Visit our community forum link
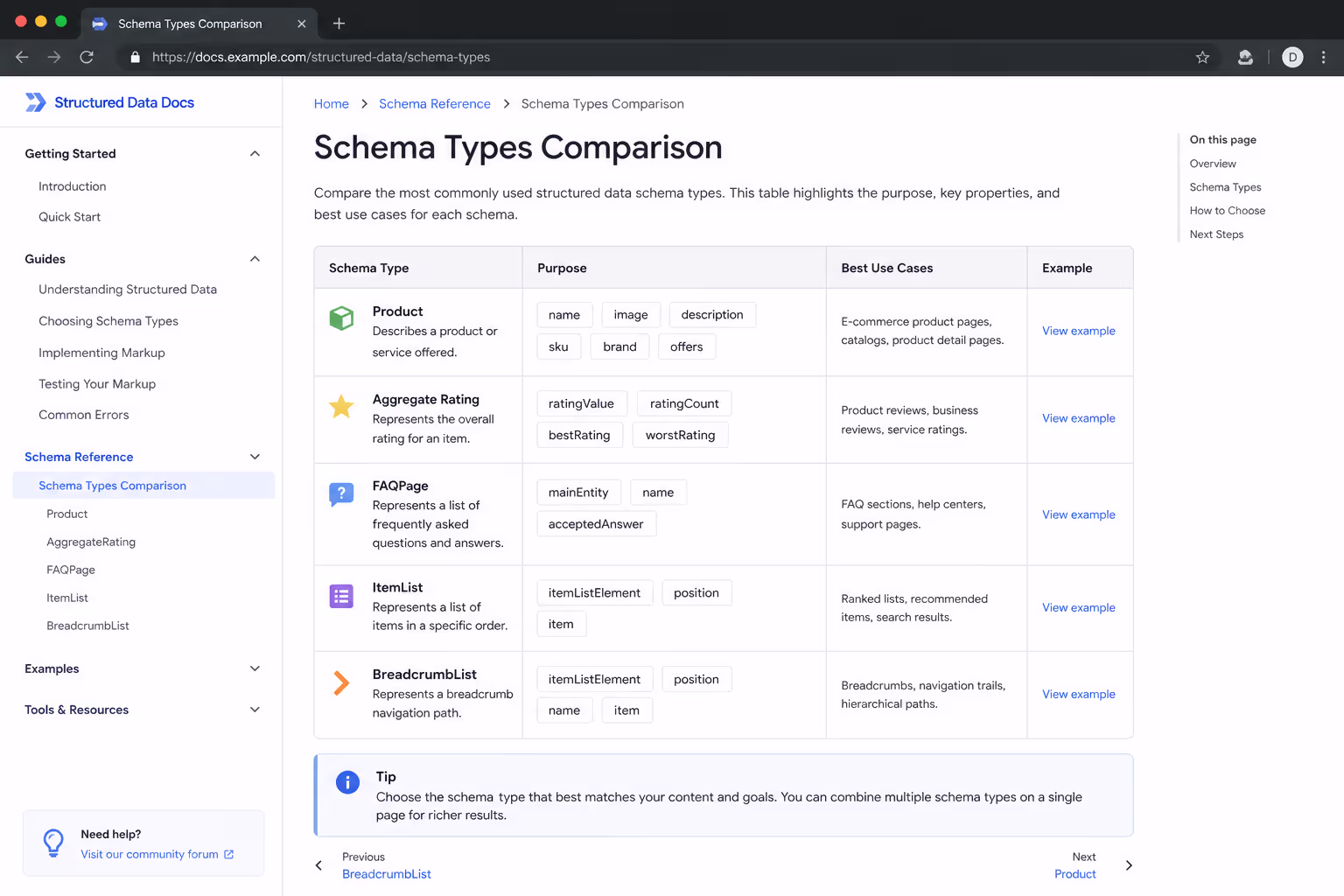 pyautogui.click(x=150, y=855)
